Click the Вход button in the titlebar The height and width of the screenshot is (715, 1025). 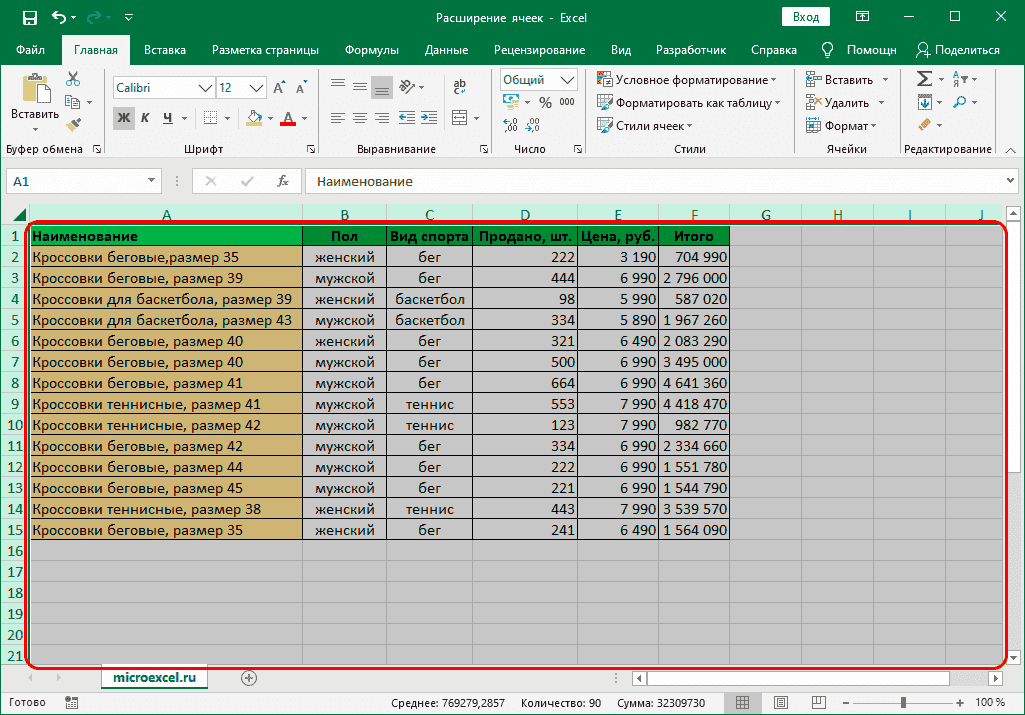click(806, 17)
